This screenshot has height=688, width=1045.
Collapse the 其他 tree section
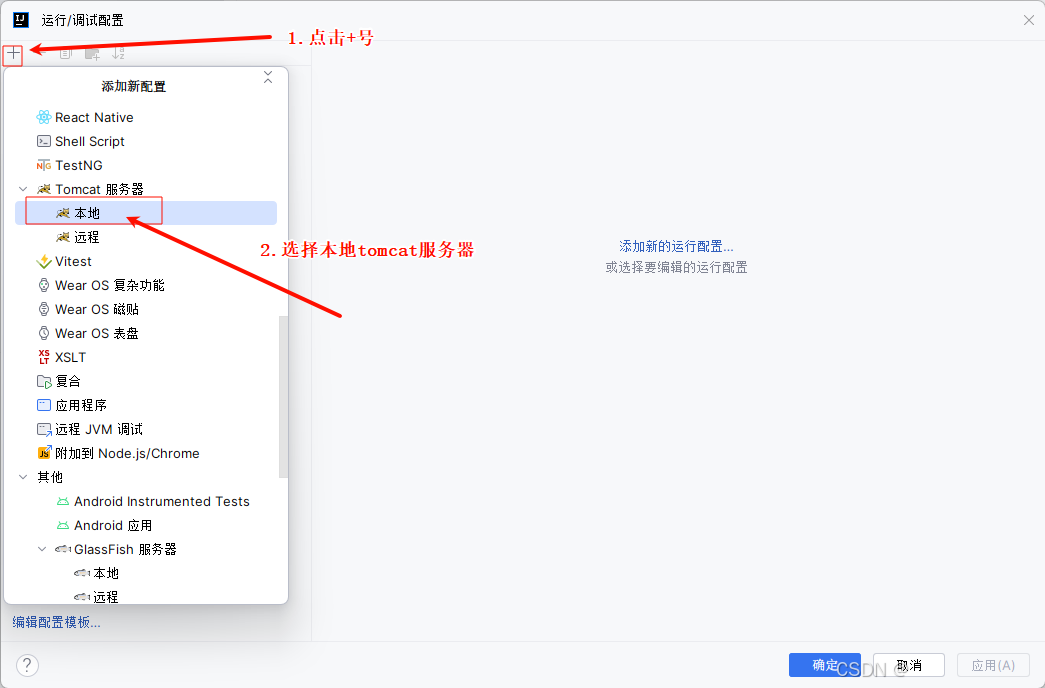click(x=23, y=477)
